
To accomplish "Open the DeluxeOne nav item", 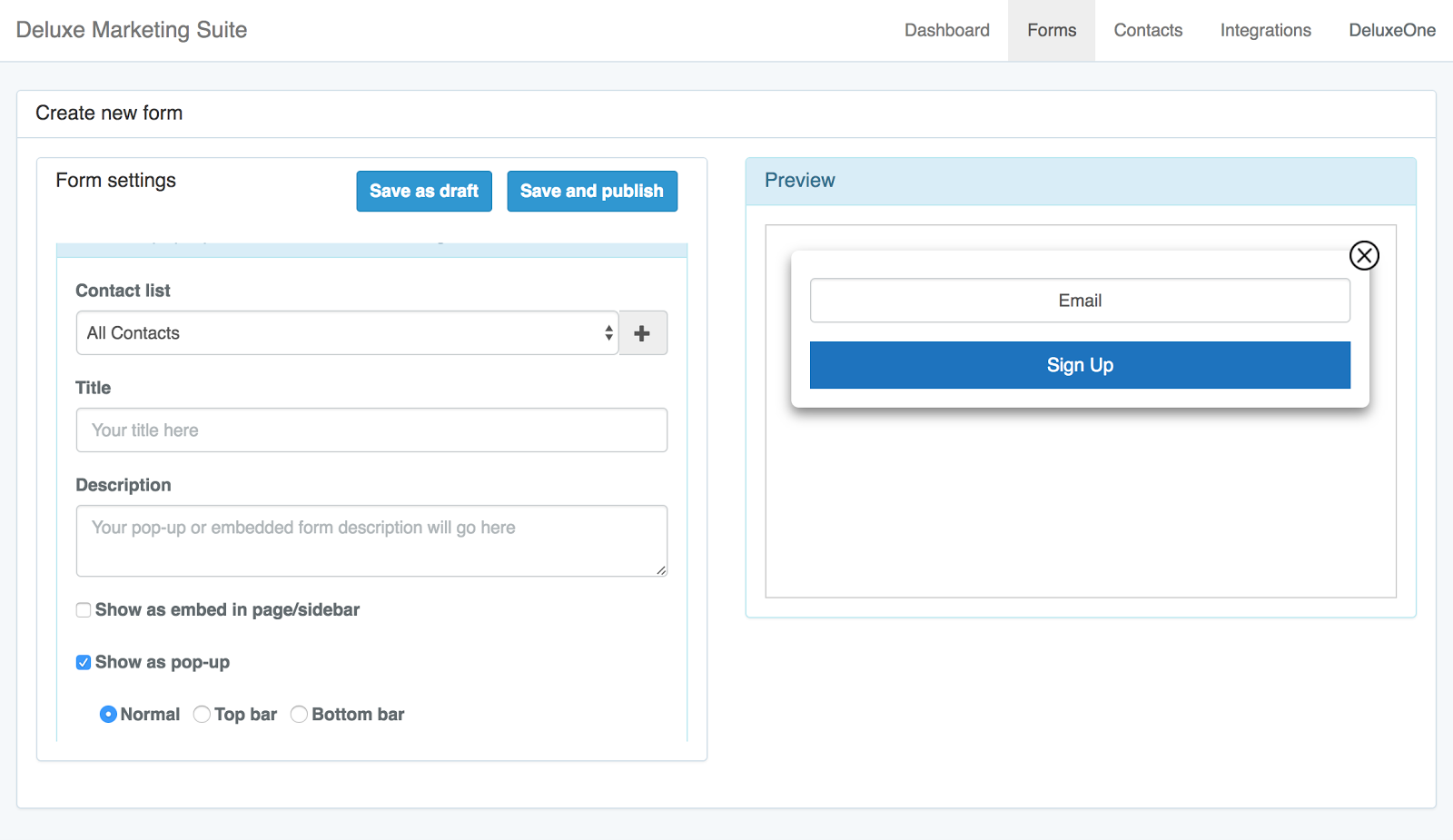I will click(x=1392, y=30).
